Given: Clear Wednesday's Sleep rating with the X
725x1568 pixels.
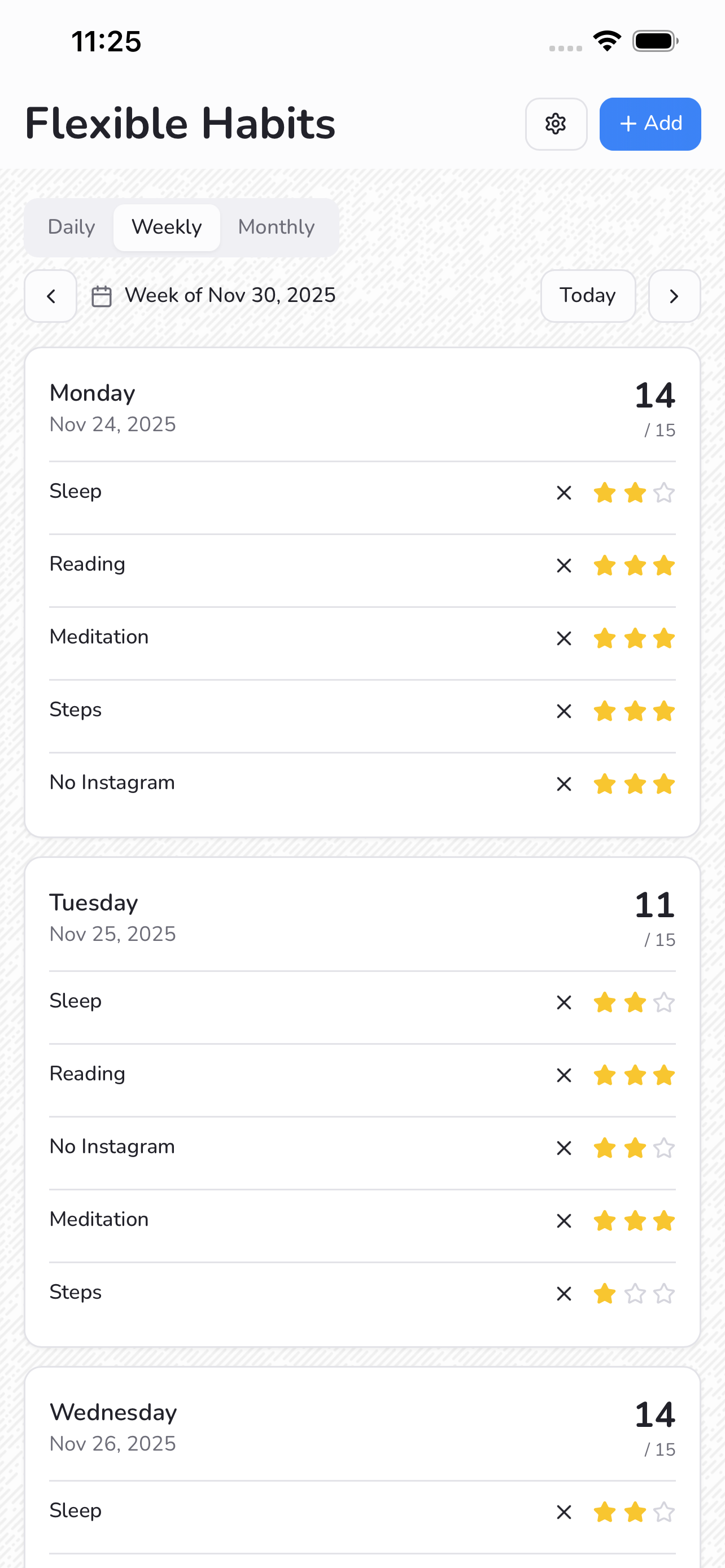Looking at the screenshot, I should 564,1512.
